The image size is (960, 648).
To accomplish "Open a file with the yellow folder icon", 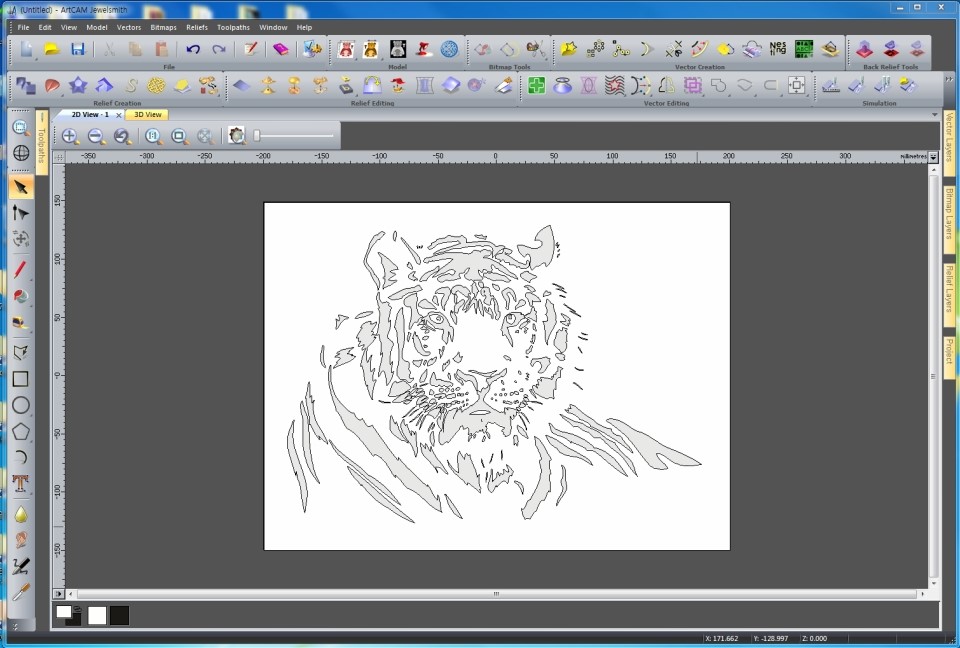I will (x=52, y=49).
